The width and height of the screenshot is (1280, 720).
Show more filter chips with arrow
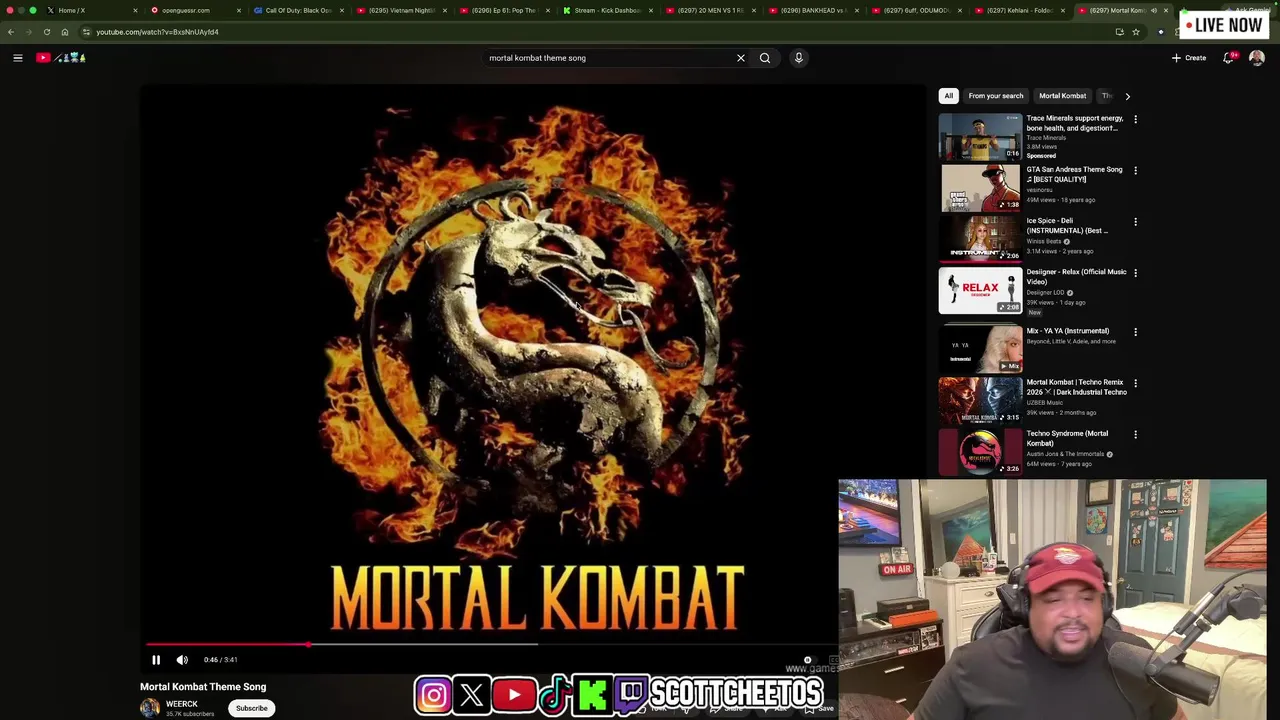tap(1127, 96)
